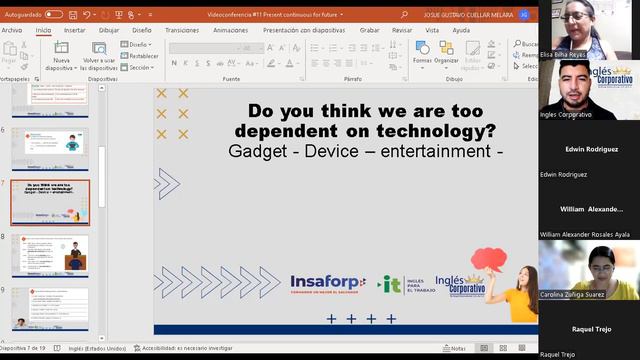The image size is (640, 360).
Task: Click the numbered list icon
Action: pyautogui.click(x=333, y=48)
